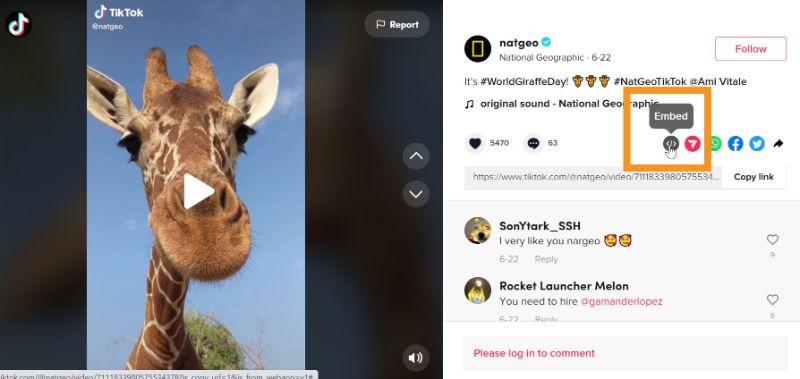The width and height of the screenshot is (800, 379).
Task: Like Rocket Launcher Melon's comment heart
Action: (x=772, y=299)
